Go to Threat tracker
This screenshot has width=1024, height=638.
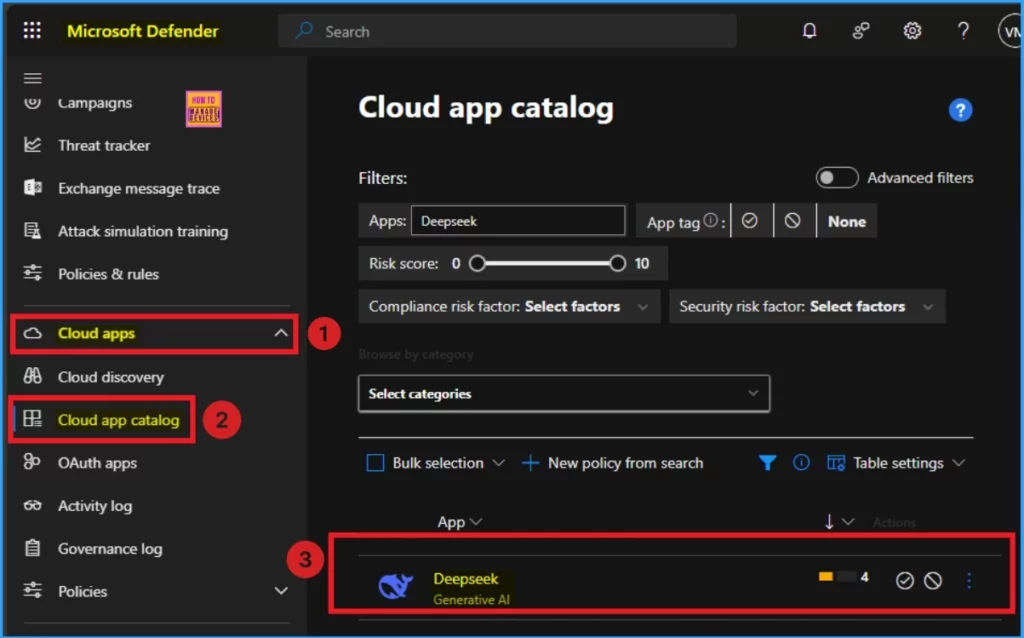104,146
